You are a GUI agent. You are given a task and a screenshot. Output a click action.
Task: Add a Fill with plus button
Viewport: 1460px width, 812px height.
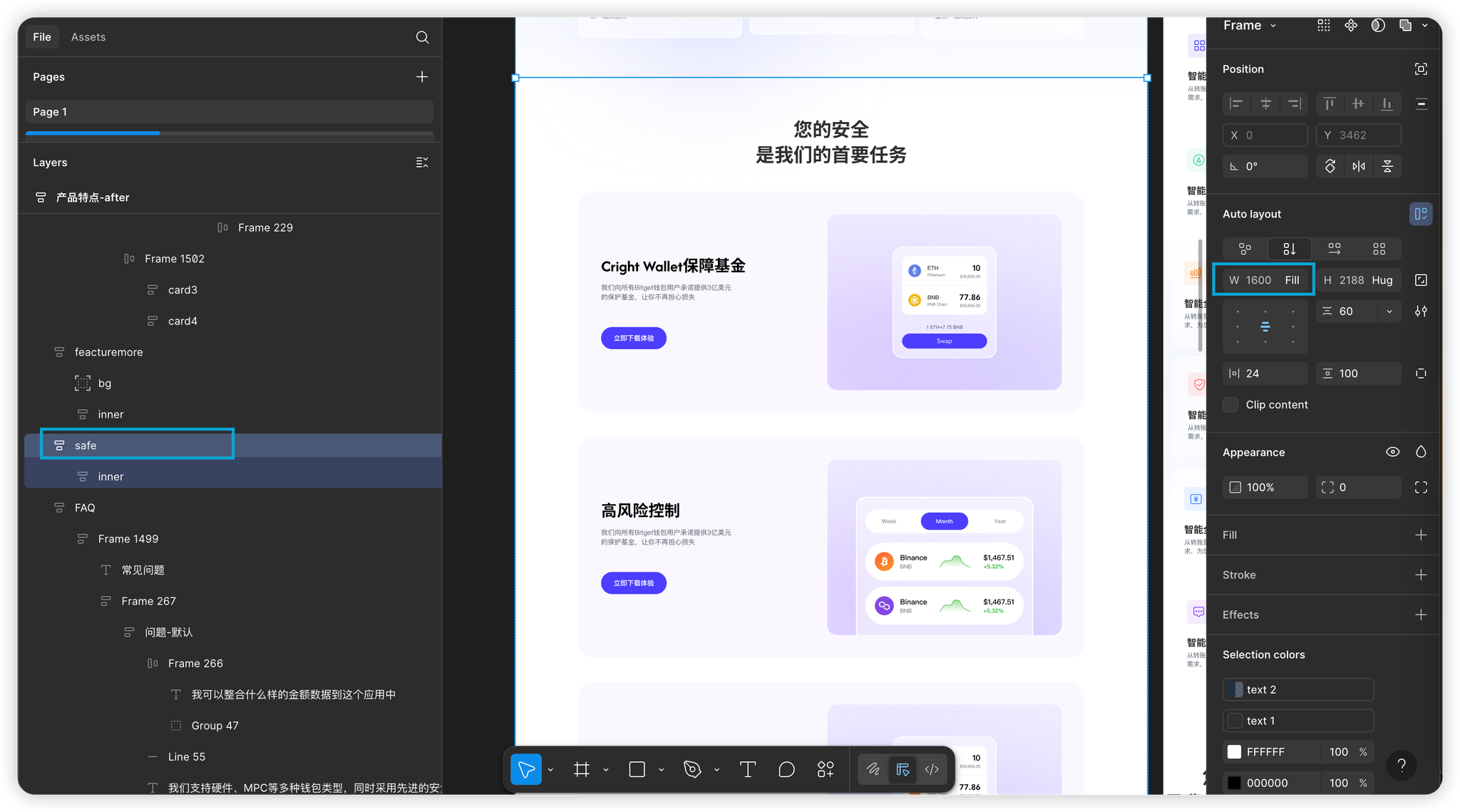click(1421, 535)
